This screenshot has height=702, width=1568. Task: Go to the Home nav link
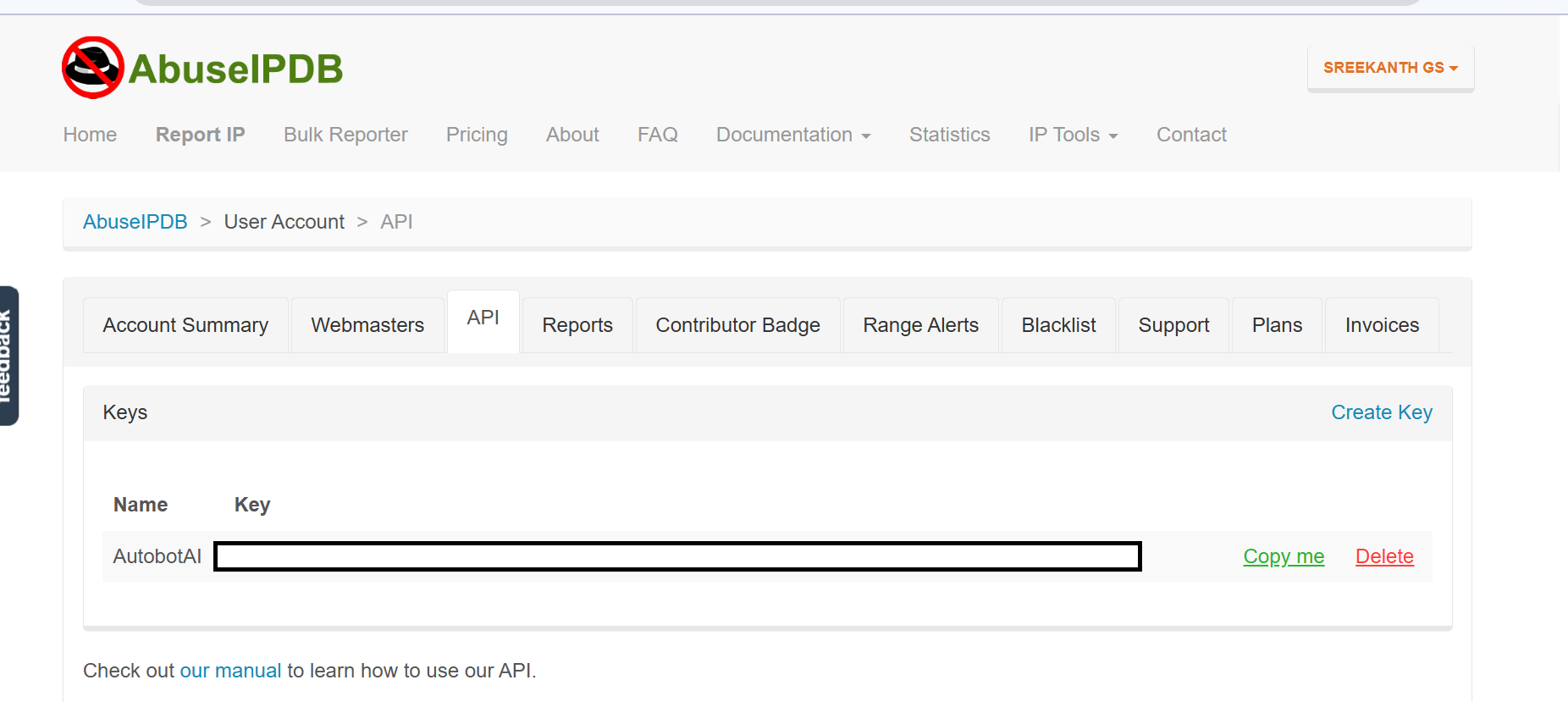(x=90, y=135)
